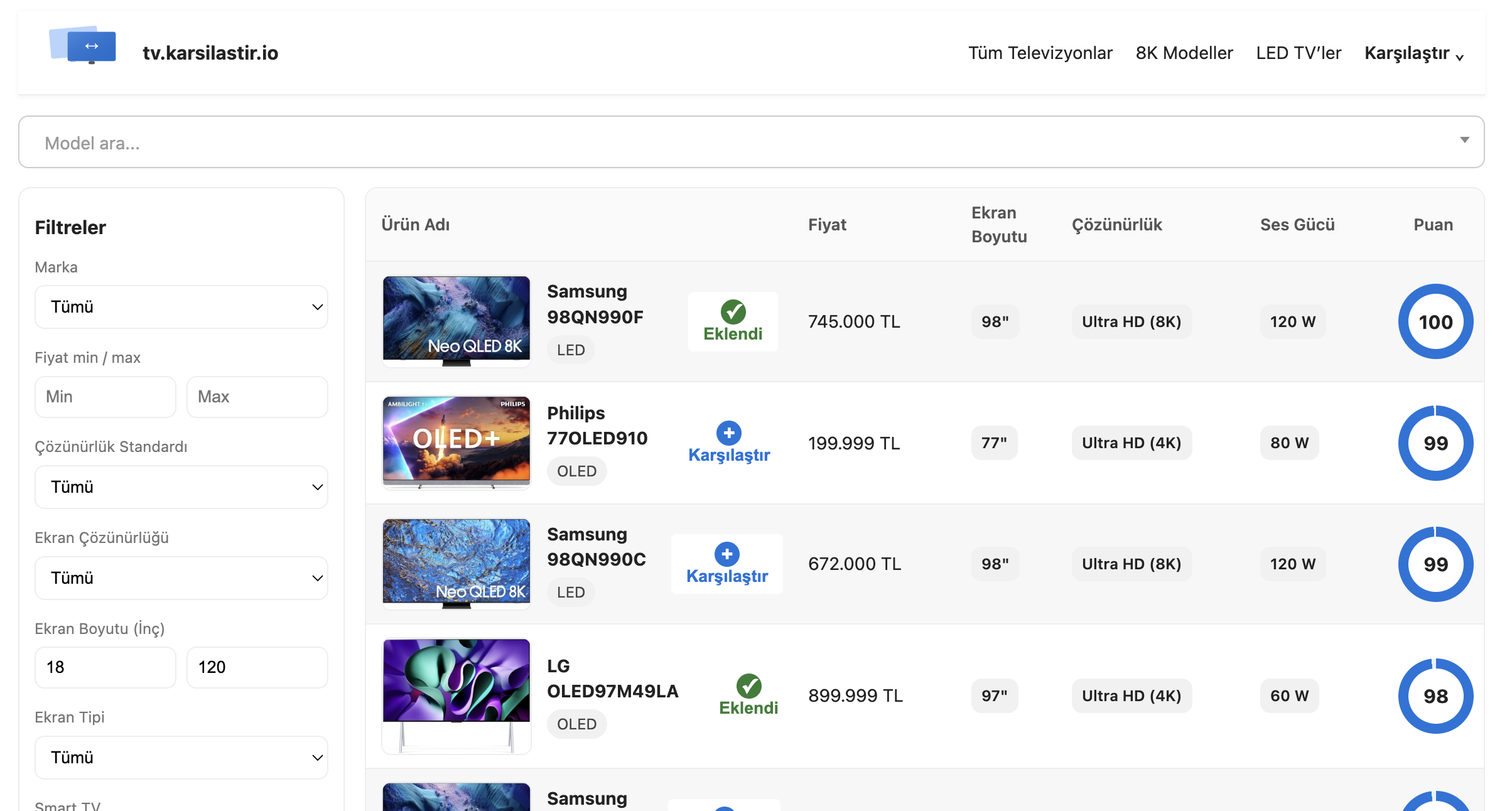Click blue plus icon for Philips 77OLED910
Image resolution: width=1512 pixels, height=811 pixels.
(728, 432)
